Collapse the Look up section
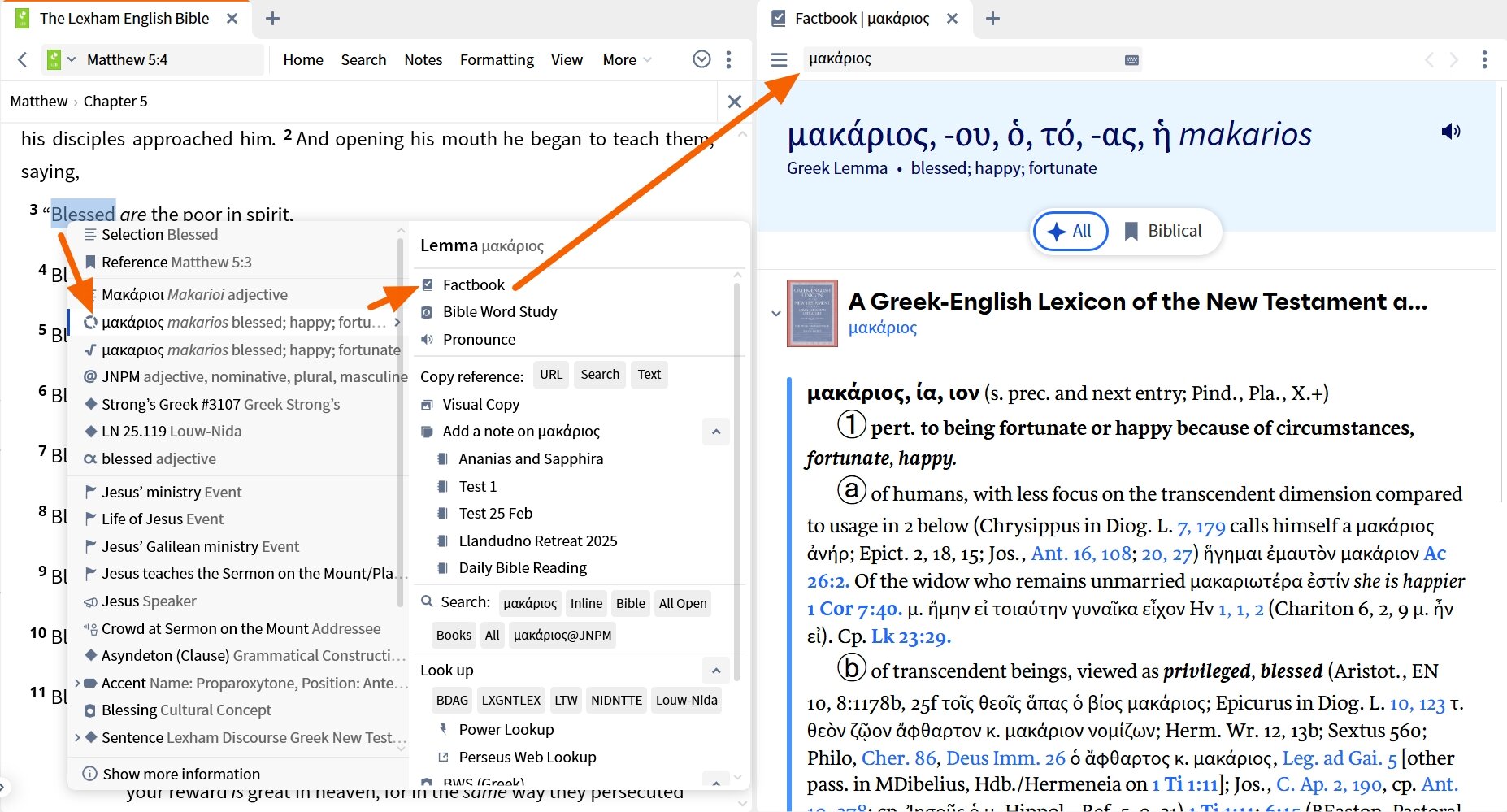This screenshot has width=1507, height=812. [716, 671]
